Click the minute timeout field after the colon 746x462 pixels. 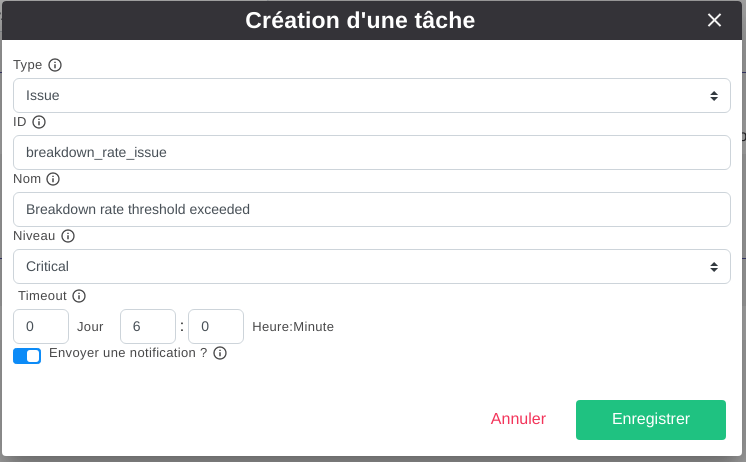tap(216, 326)
